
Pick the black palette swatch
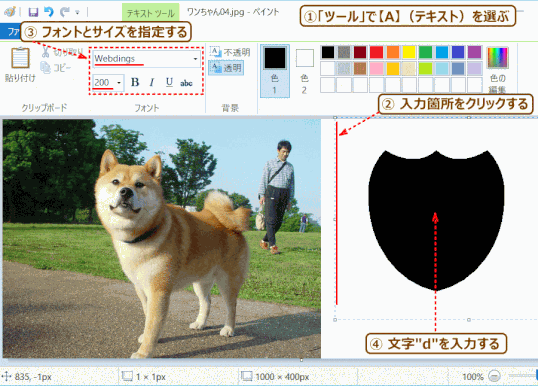pos(328,52)
